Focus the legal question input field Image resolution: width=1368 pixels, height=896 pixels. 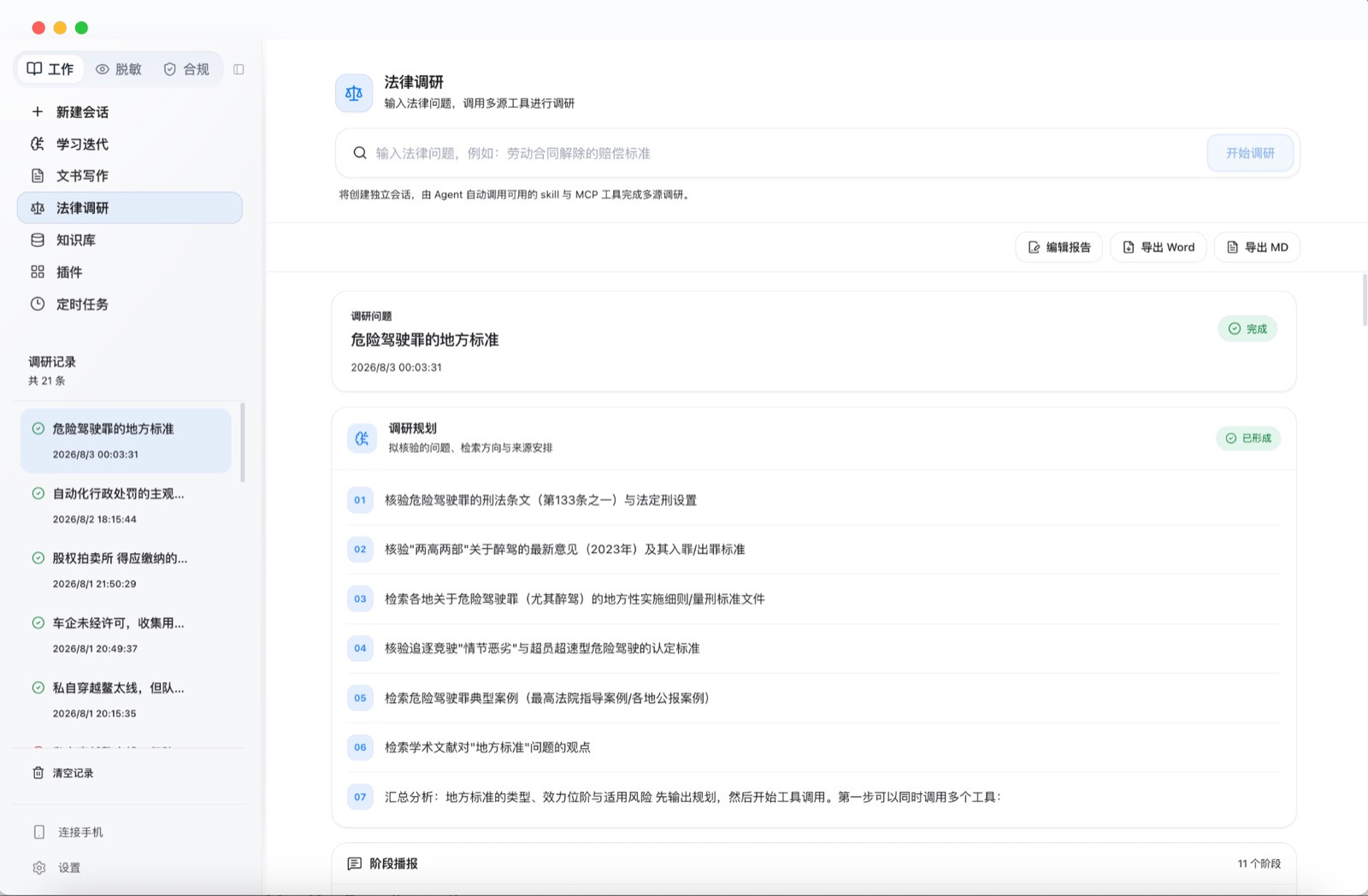coord(787,153)
